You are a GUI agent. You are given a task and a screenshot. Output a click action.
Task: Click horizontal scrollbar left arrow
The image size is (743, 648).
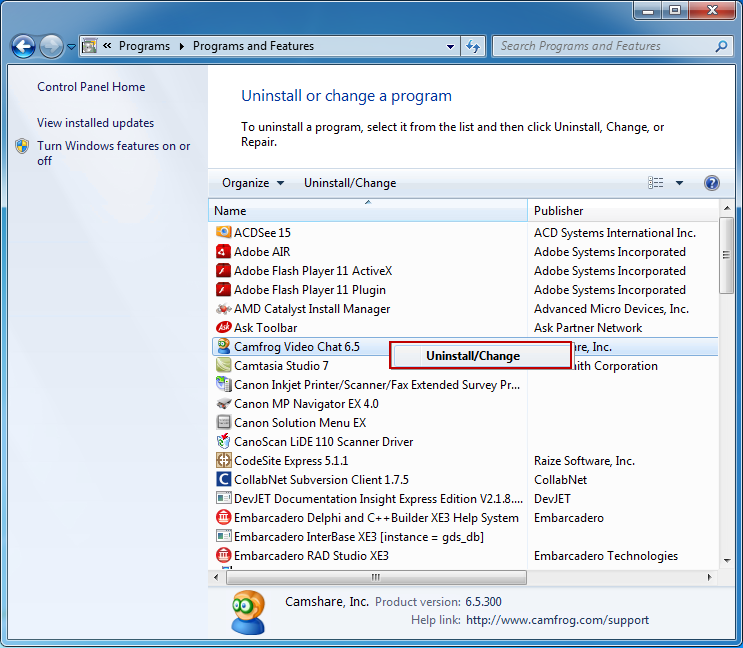point(216,577)
